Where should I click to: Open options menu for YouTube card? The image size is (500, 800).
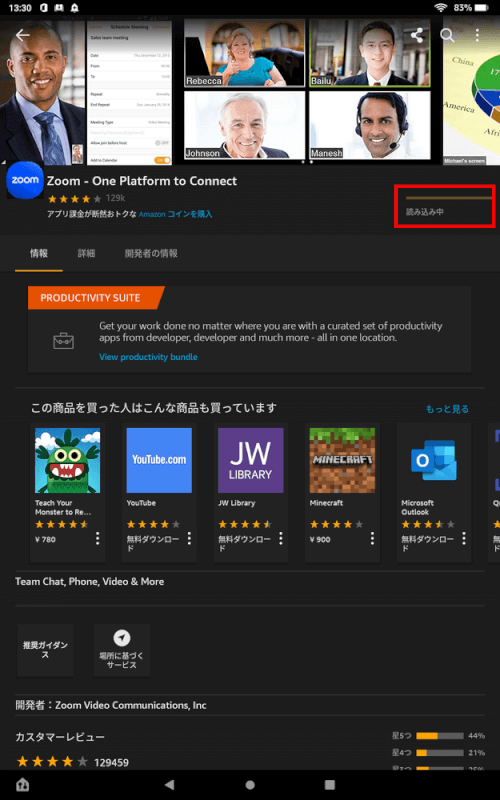point(189,538)
